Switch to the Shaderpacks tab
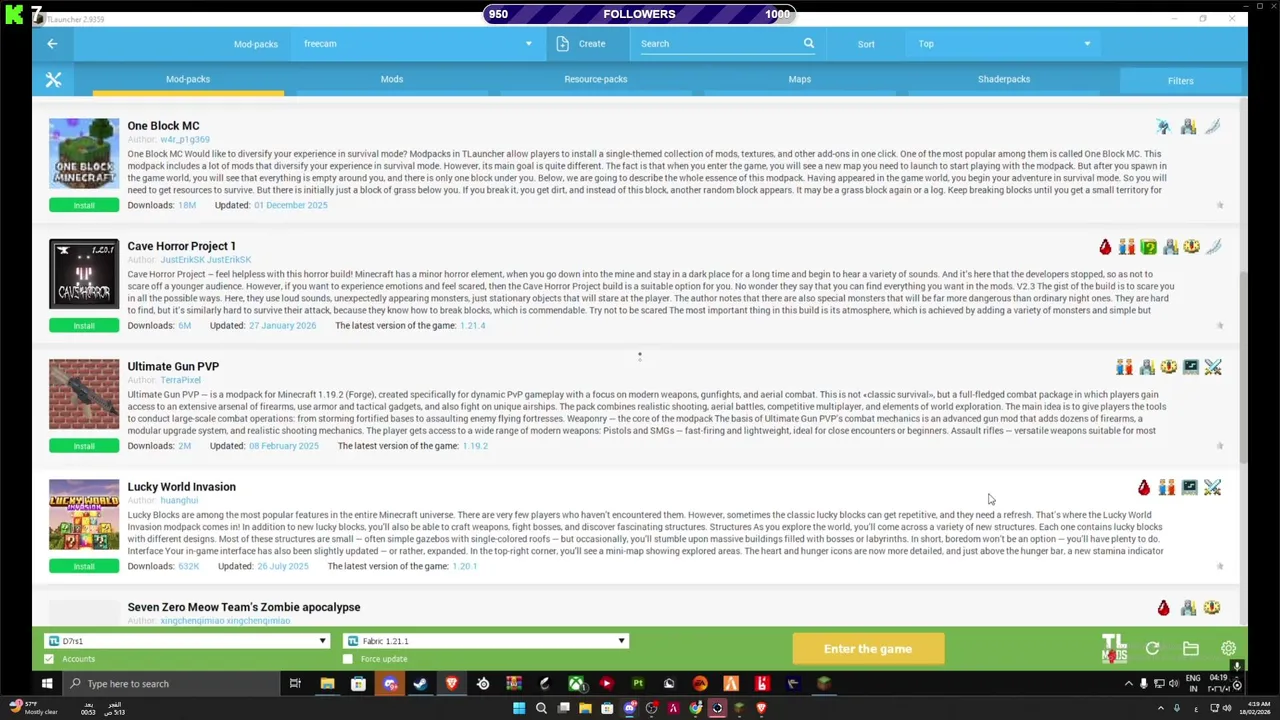This screenshot has width=1280, height=720. 1004,79
